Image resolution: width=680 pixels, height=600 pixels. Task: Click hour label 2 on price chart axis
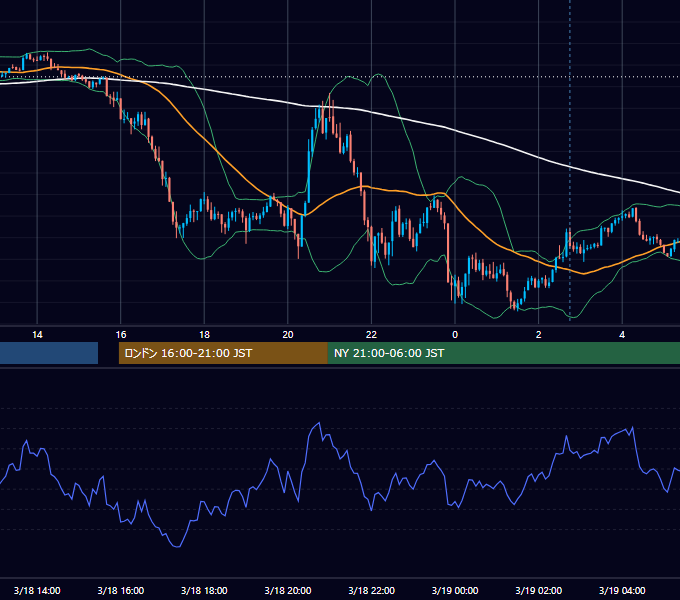click(539, 335)
